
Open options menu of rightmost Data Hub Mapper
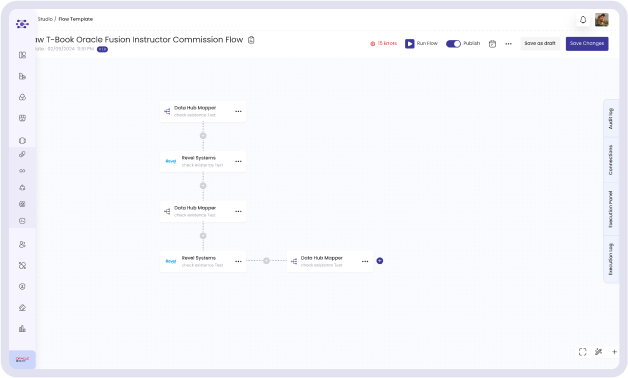(365, 261)
